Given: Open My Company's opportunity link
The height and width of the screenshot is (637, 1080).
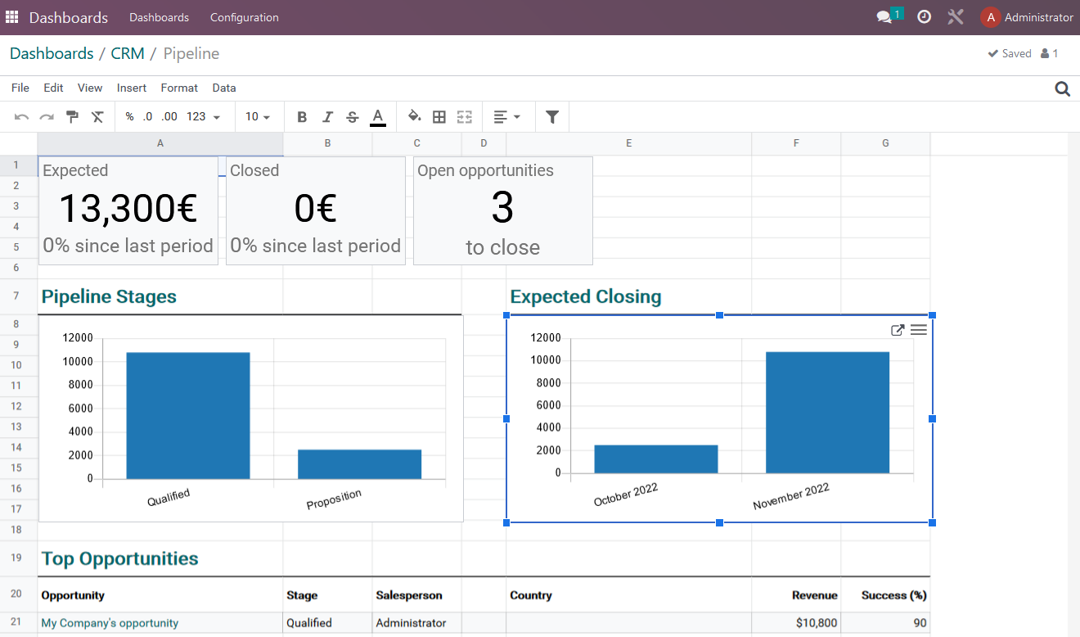Looking at the screenshot, I should (109, 622).
